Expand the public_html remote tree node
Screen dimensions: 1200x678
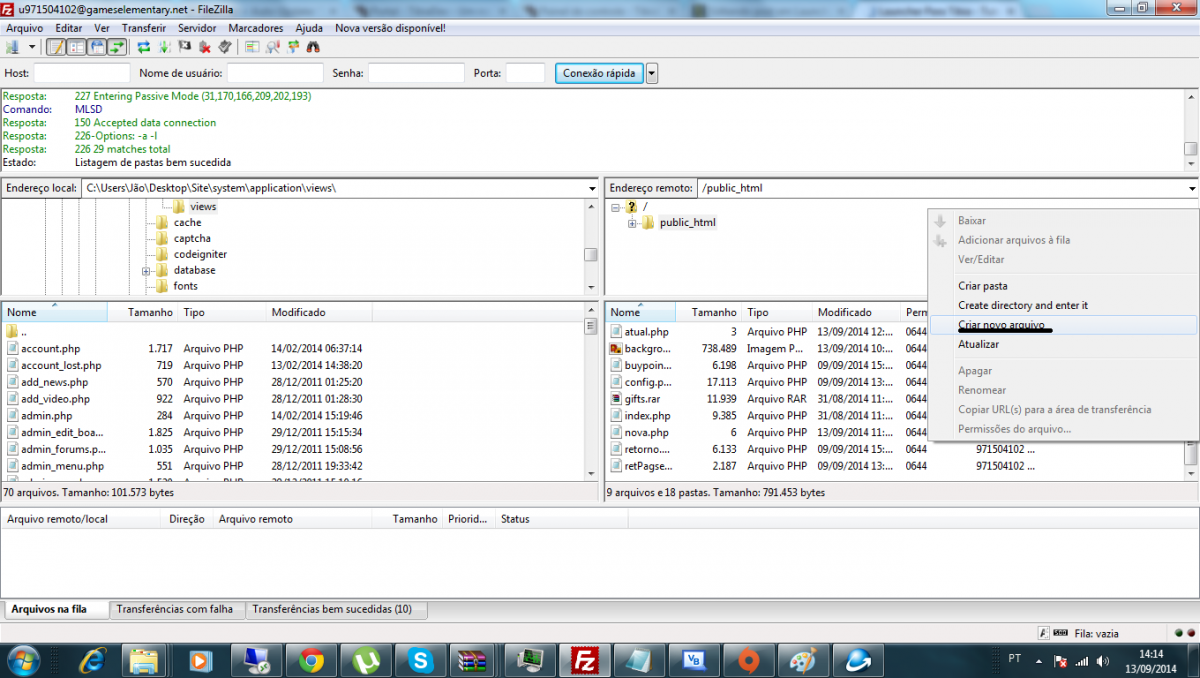click(632, 223)
